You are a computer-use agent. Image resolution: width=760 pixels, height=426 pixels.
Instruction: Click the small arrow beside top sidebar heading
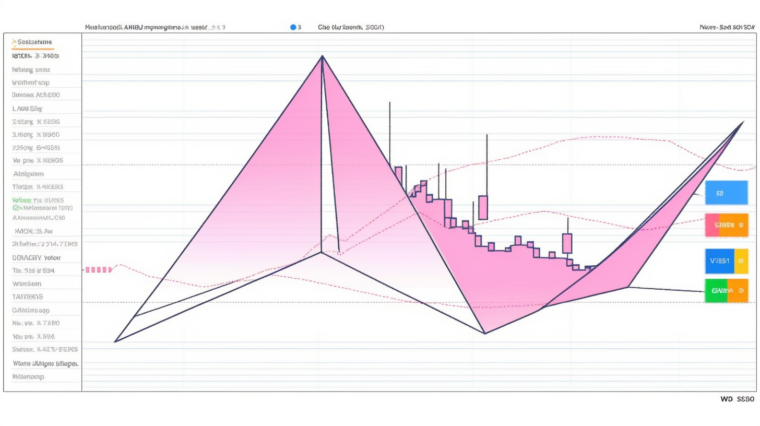coord(15,43)
